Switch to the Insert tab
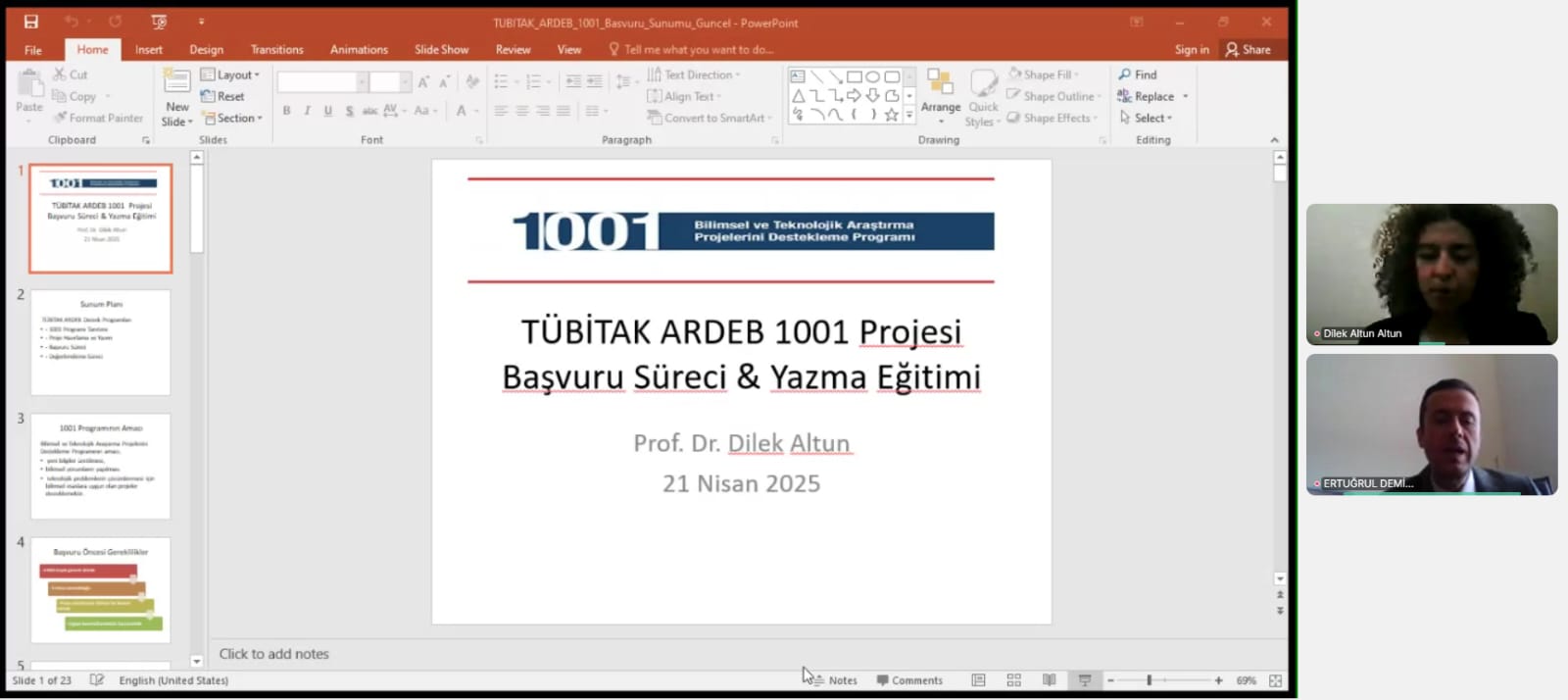 coord(149,49)
